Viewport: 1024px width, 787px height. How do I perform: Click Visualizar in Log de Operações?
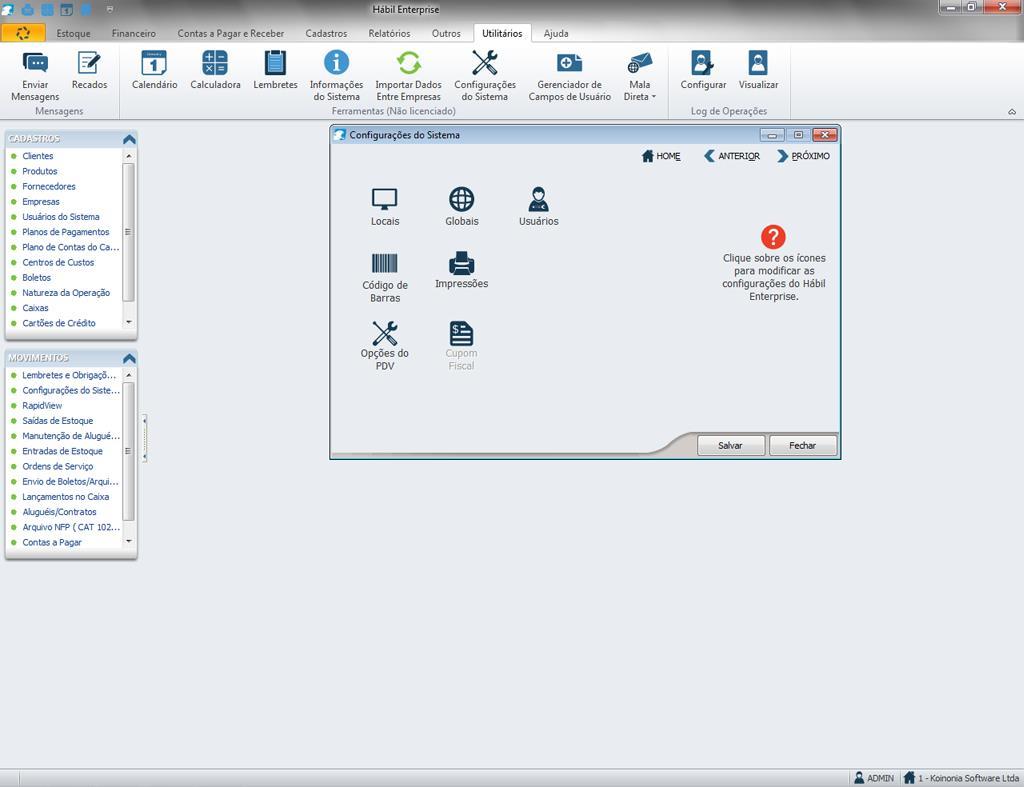758,70
